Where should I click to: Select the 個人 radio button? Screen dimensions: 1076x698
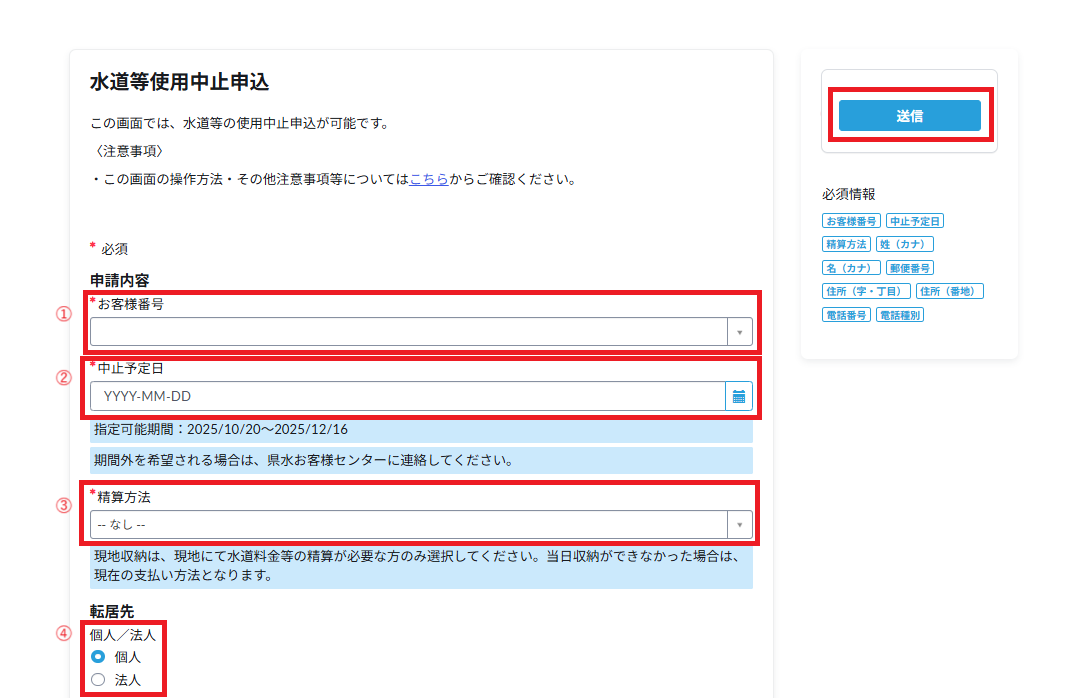pos(98,657)
